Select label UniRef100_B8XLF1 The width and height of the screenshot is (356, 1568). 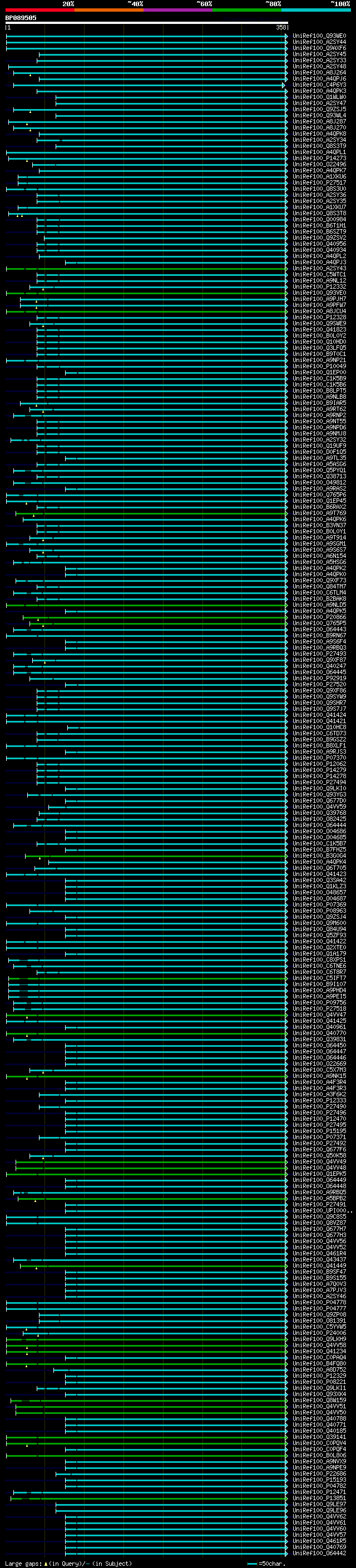319,746
